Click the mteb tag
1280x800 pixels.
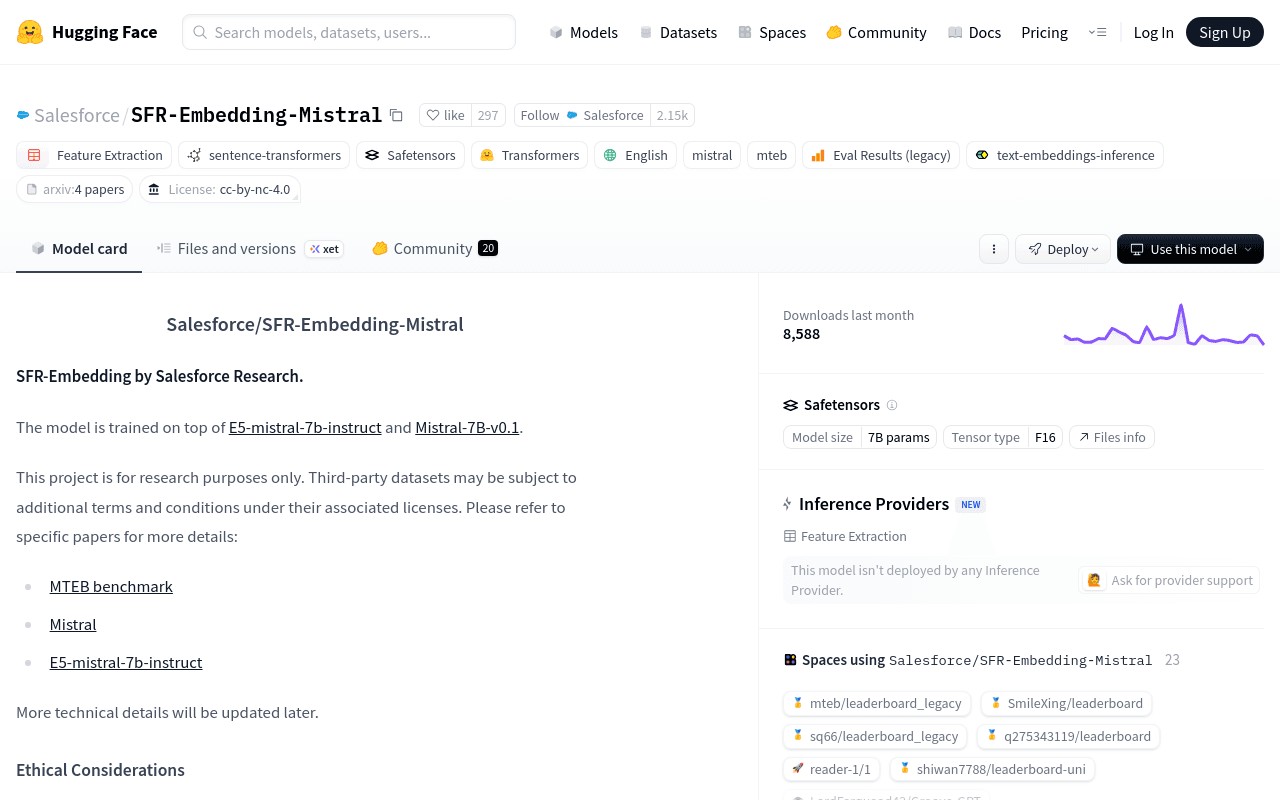coord(771,155)
